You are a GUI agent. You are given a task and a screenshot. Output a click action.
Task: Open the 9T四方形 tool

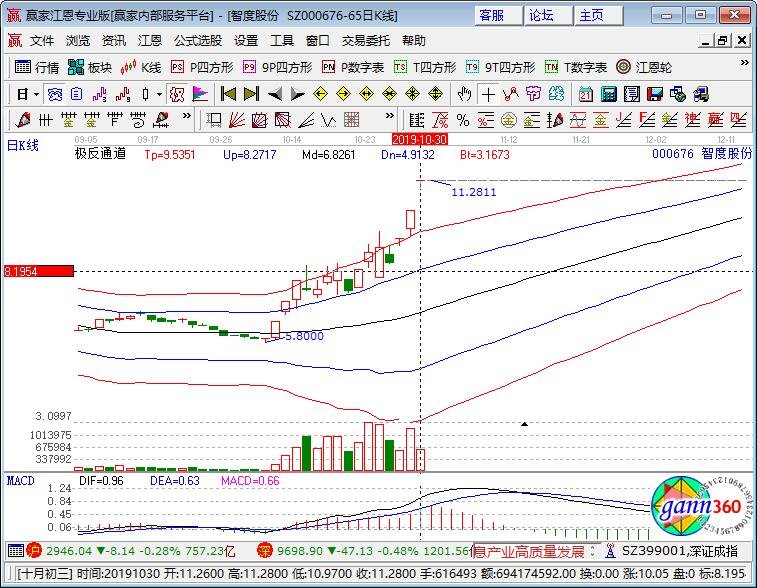pos(501,67)
